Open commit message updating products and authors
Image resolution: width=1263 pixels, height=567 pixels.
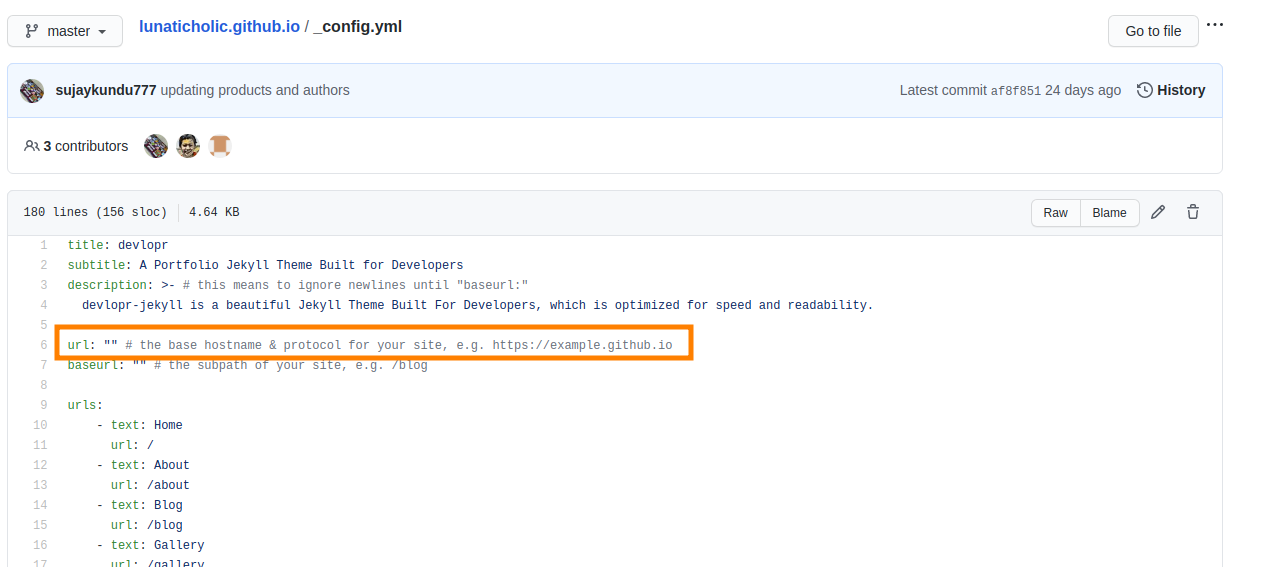(x=255, y=90)
